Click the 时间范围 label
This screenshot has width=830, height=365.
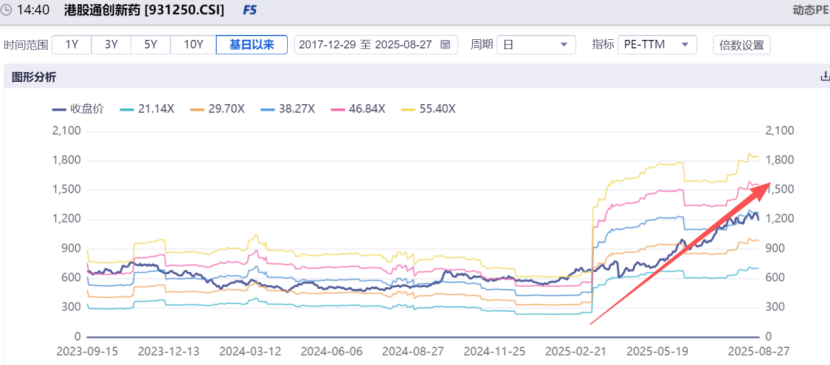click(26, 44)
